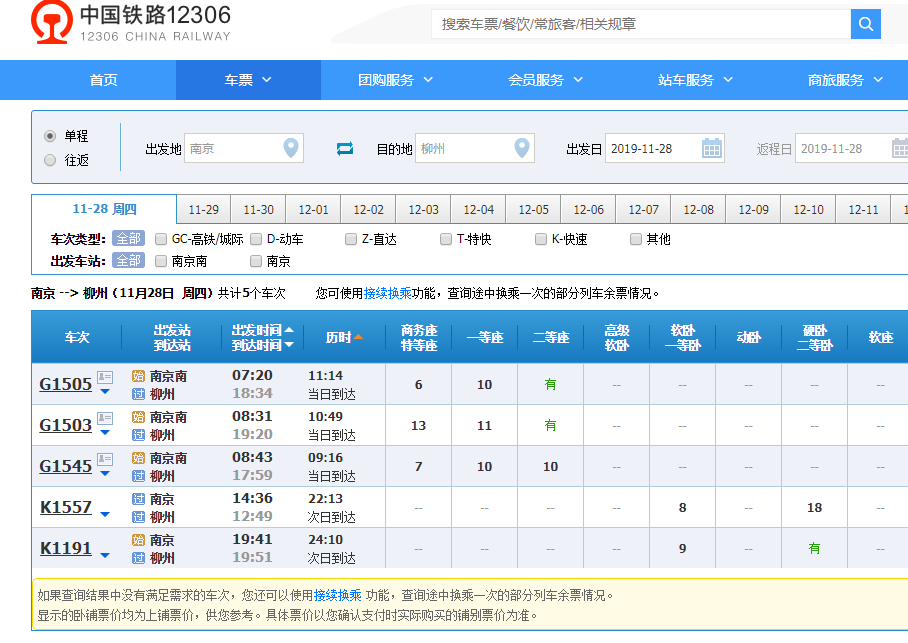
Task: Open train K1557 details link
Action: point(65,507)
